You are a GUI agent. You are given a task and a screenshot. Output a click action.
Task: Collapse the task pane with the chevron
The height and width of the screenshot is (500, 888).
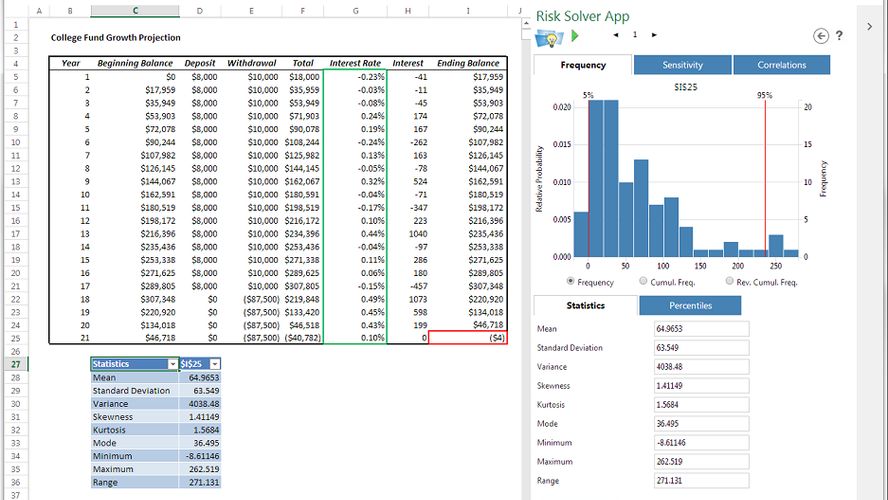(x=869, y=27)
